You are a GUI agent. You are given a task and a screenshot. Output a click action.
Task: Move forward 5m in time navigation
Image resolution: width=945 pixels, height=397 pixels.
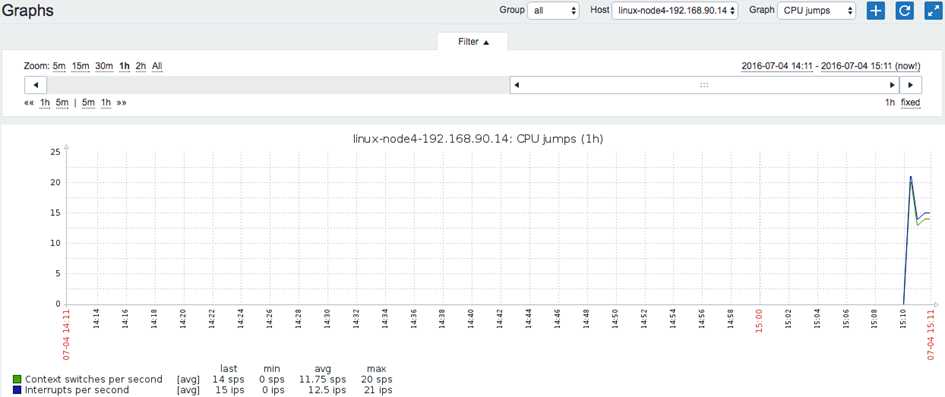point(89,102)
